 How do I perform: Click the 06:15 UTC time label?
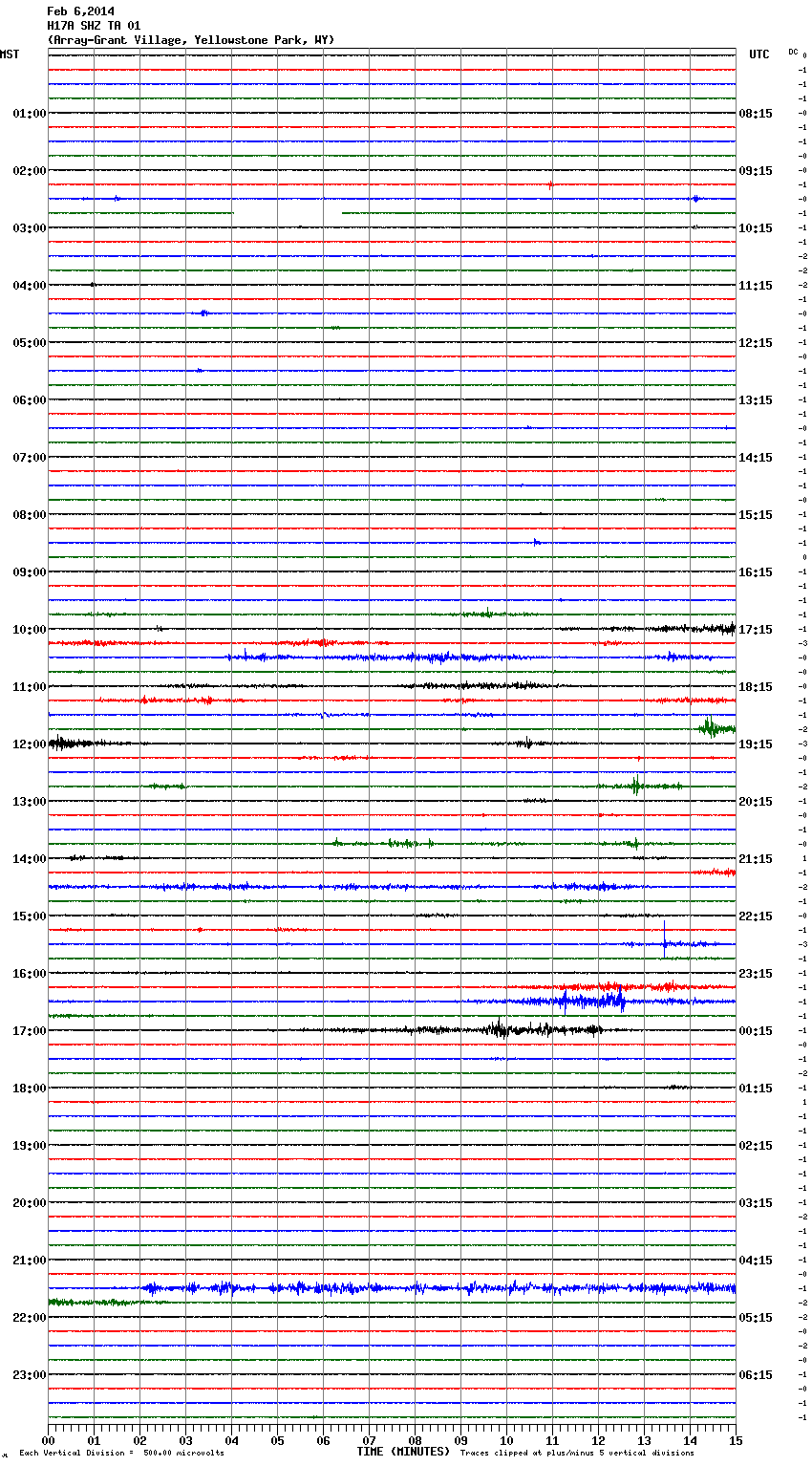[x=756, y=1375]
